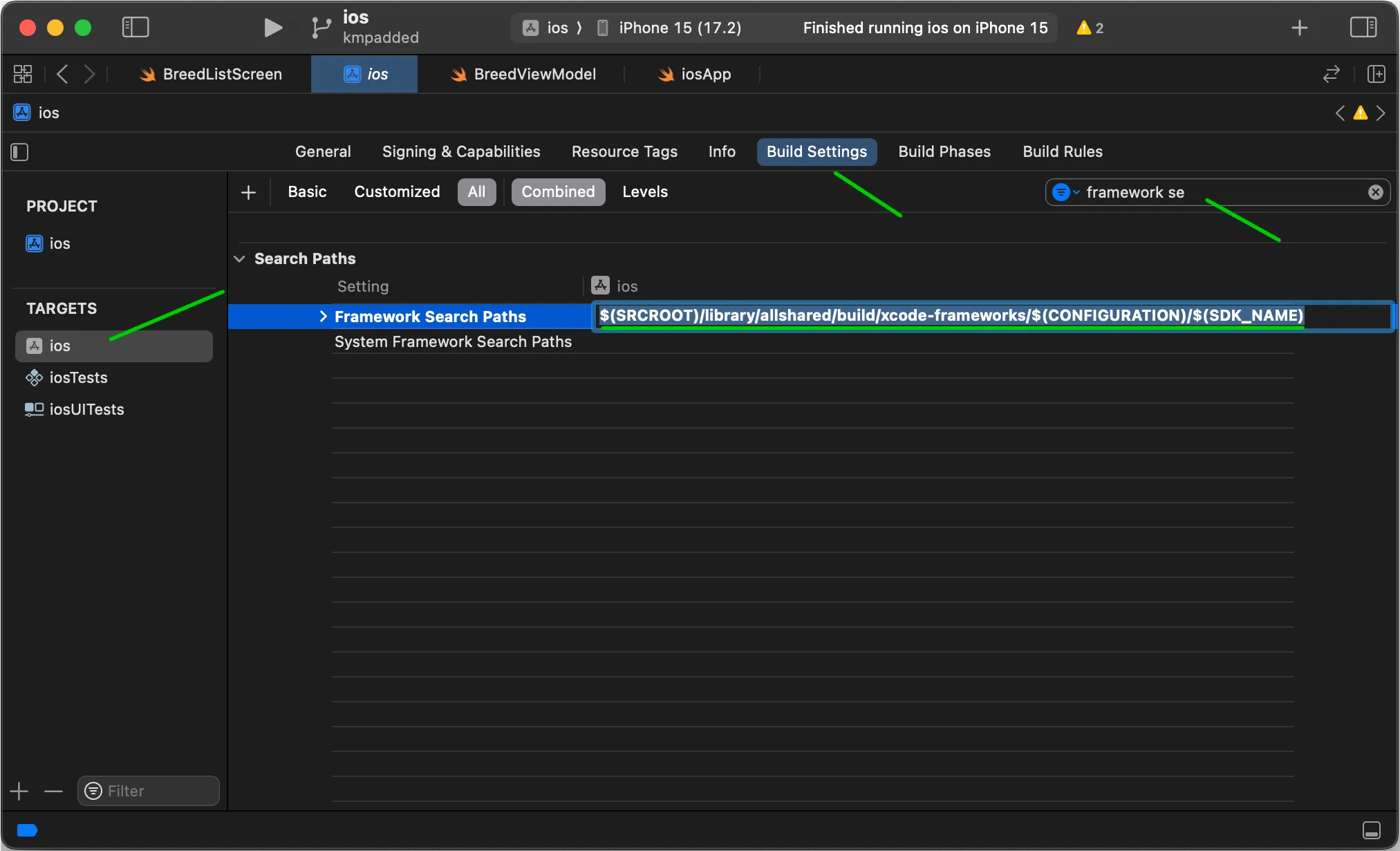
Task: Go back in editor history
Action: tap(62, 74)
